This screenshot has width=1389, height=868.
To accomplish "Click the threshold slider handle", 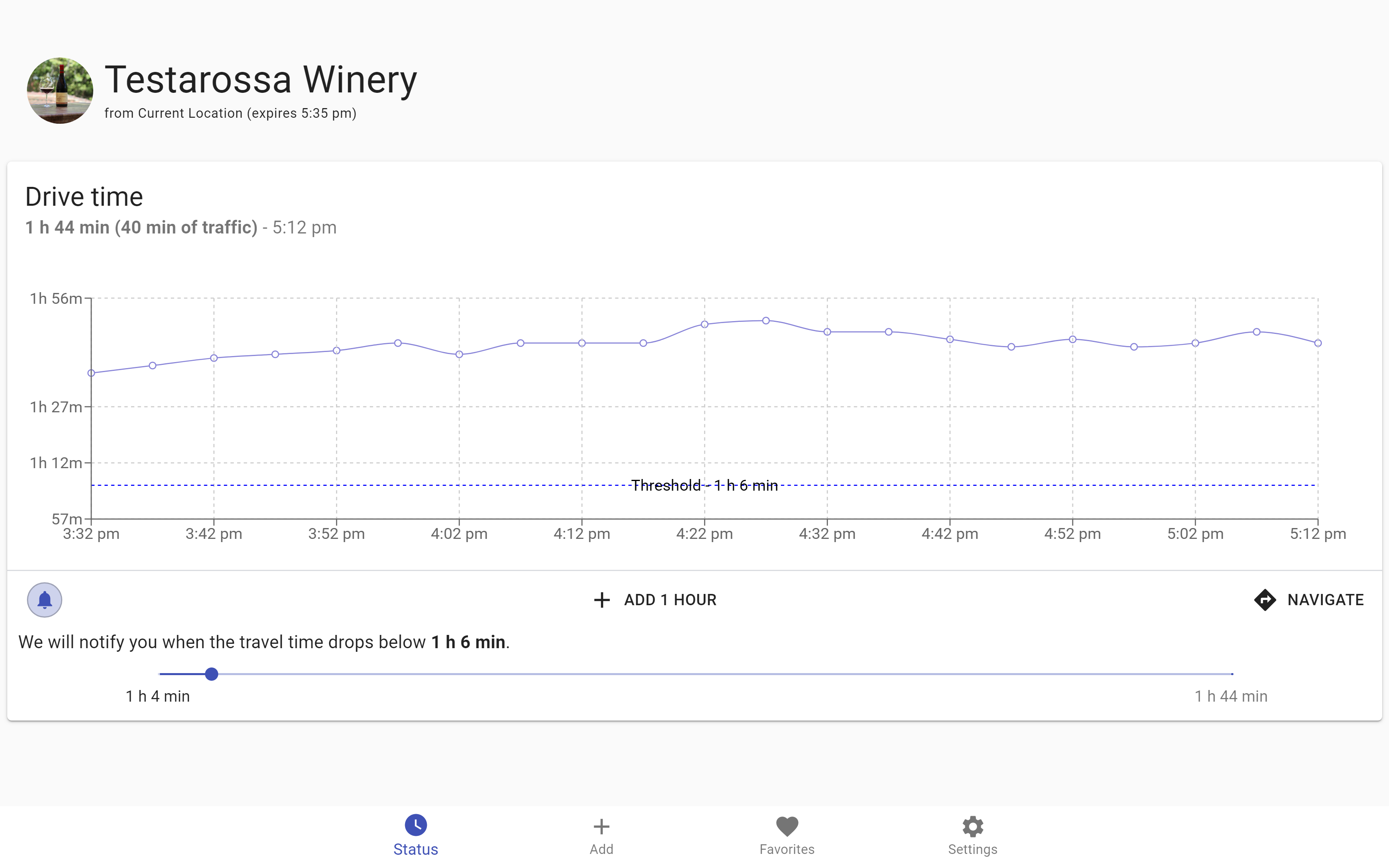I will pyautogui.click(x=211, y=674).
